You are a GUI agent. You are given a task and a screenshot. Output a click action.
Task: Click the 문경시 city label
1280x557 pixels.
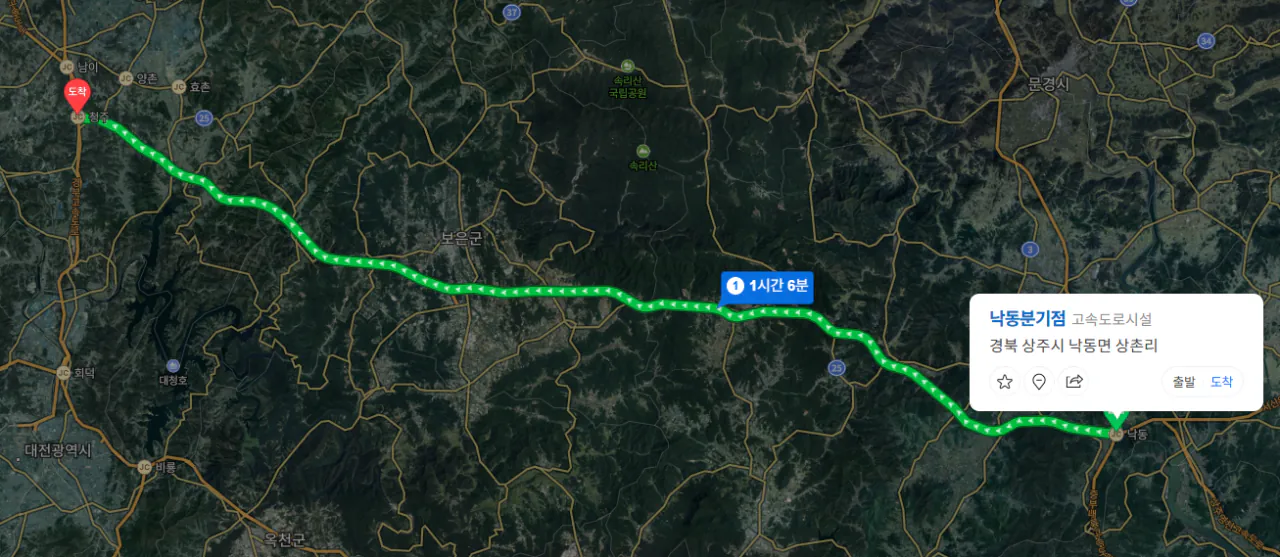click(1048, 85)
